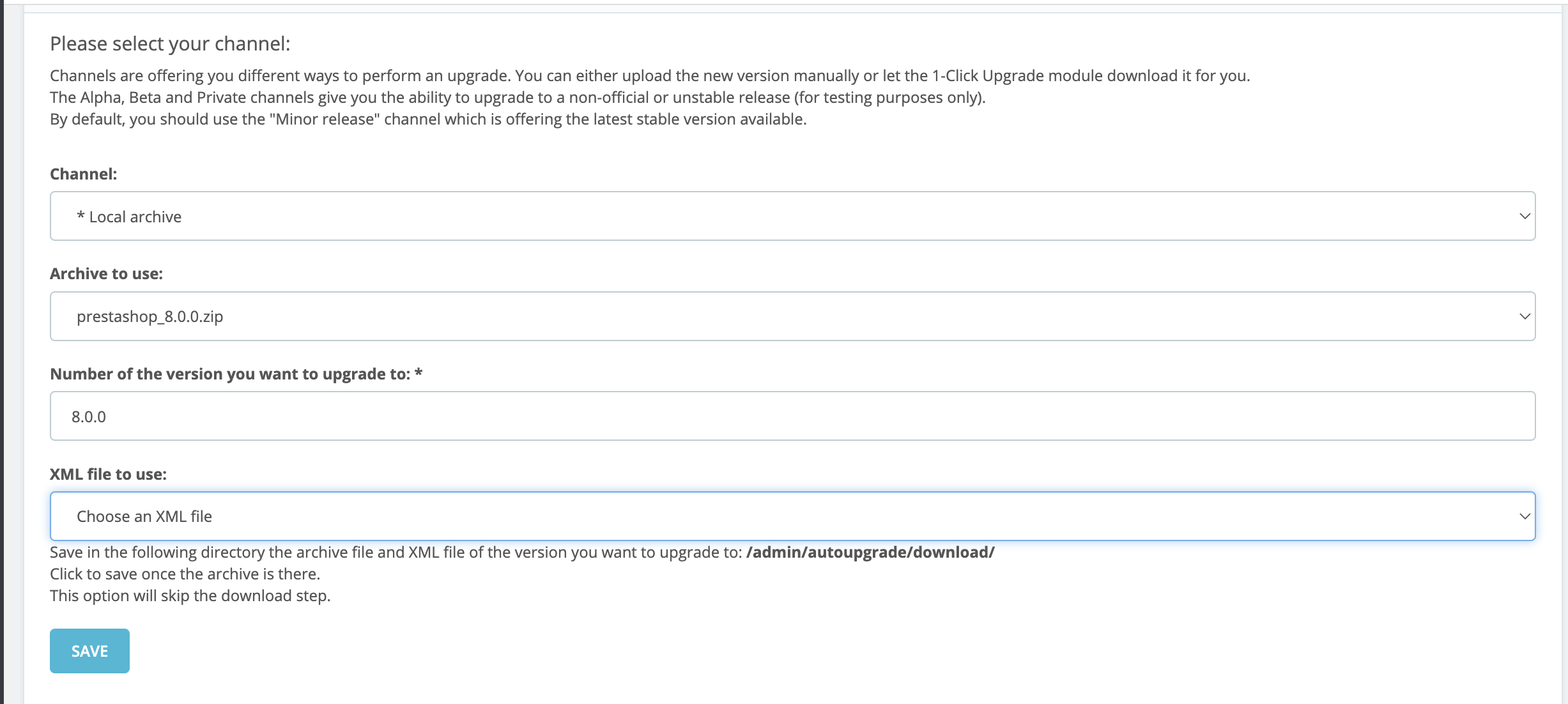This screenshot has width=1568, height=704.
Task: Open the Channel dropdown chevron
Action: click(1525, 215)
